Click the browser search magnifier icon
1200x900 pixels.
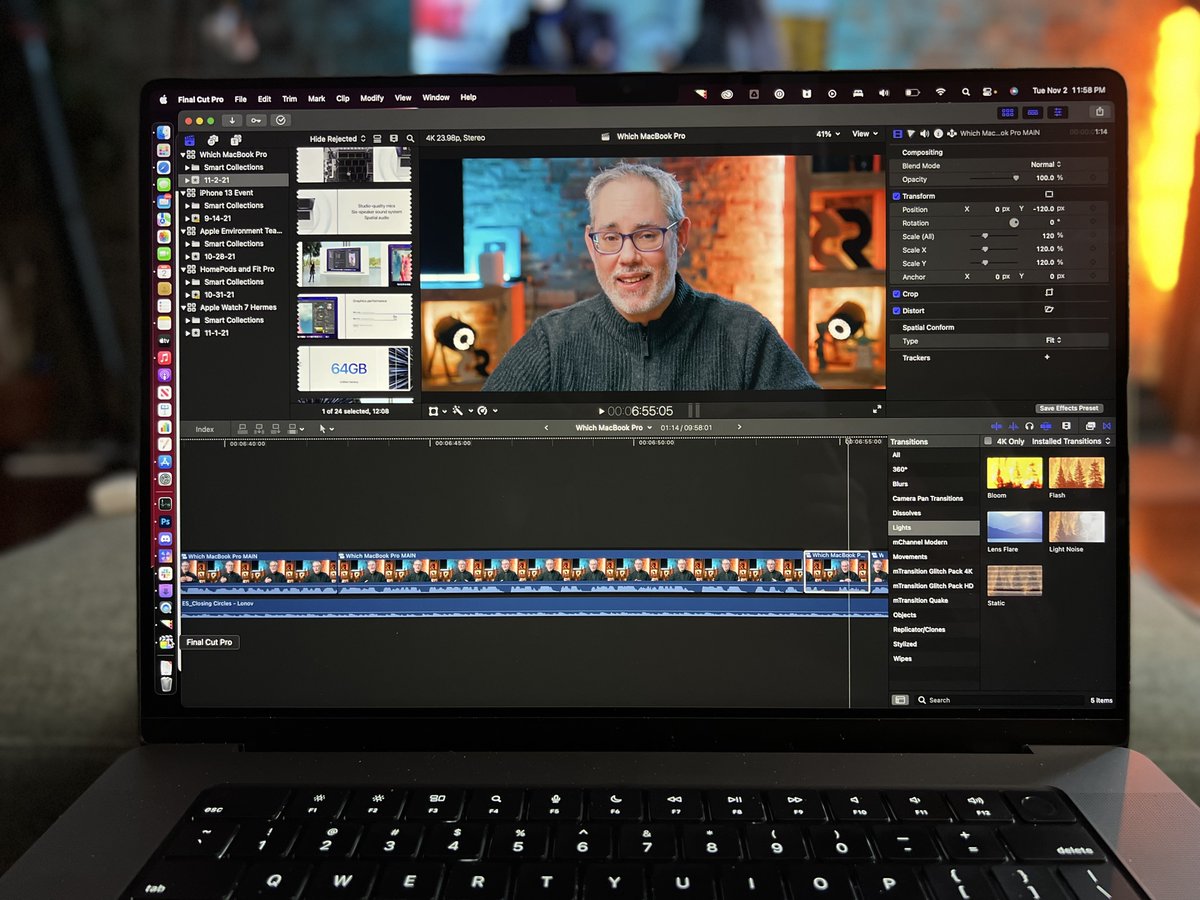click(409, 138)
